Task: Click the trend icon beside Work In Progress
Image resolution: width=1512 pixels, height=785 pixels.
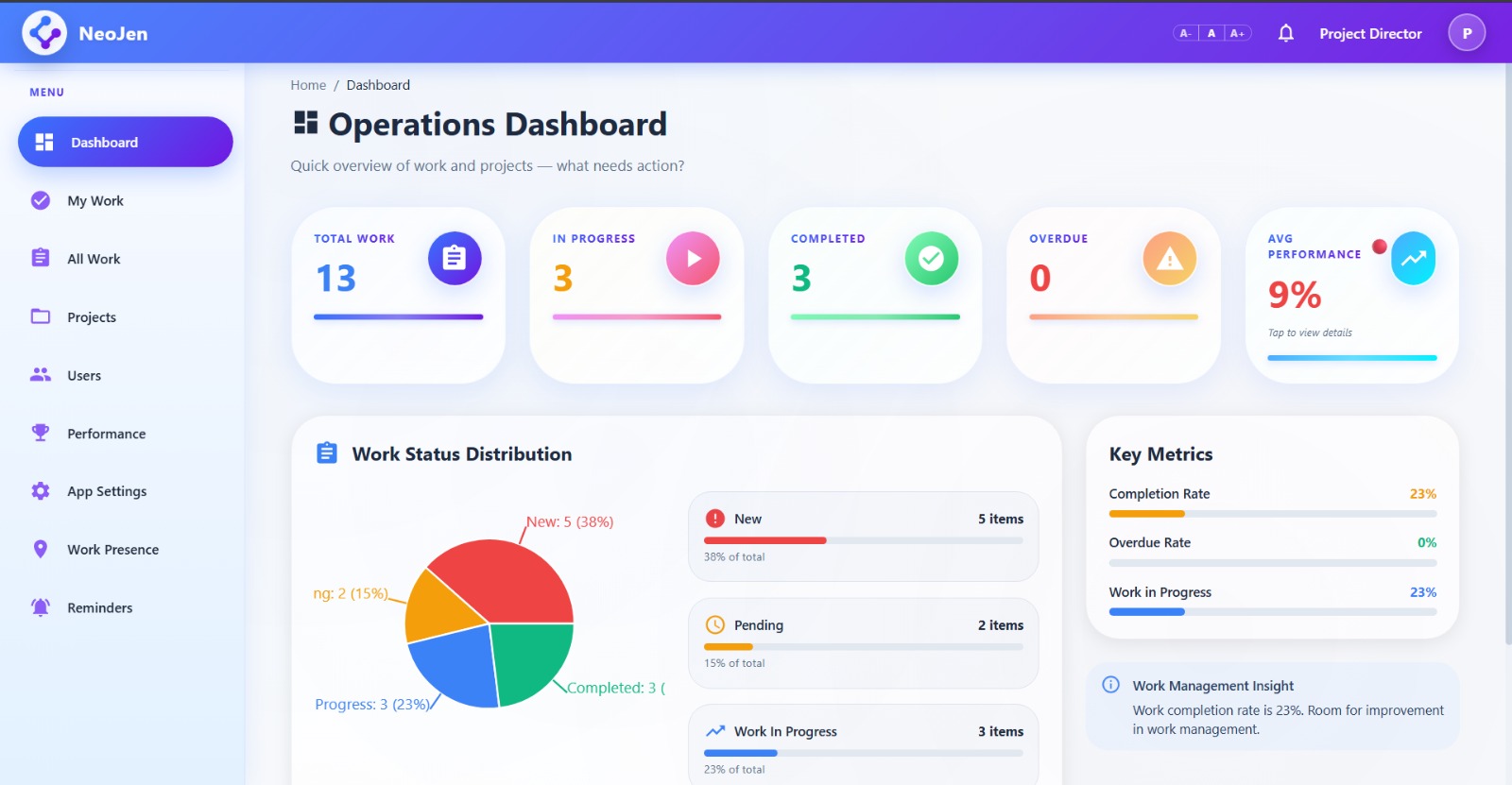Action: point(715,731)
